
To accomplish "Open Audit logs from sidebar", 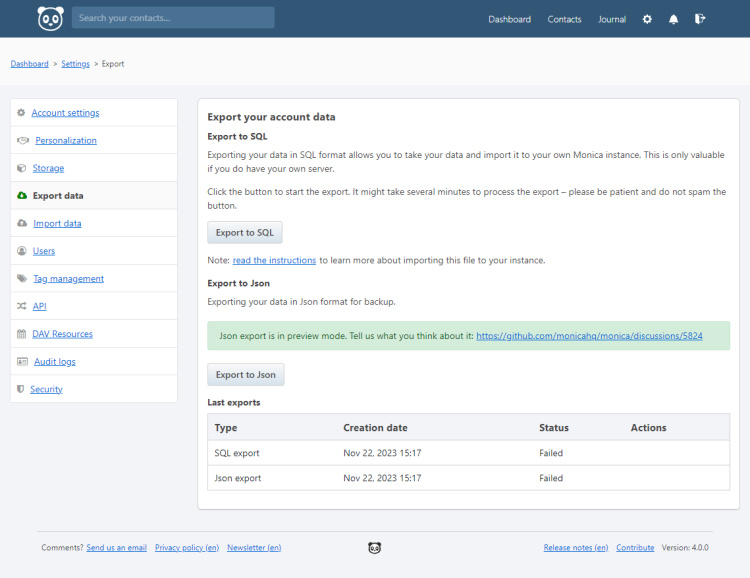I will (x=54, y=362).
